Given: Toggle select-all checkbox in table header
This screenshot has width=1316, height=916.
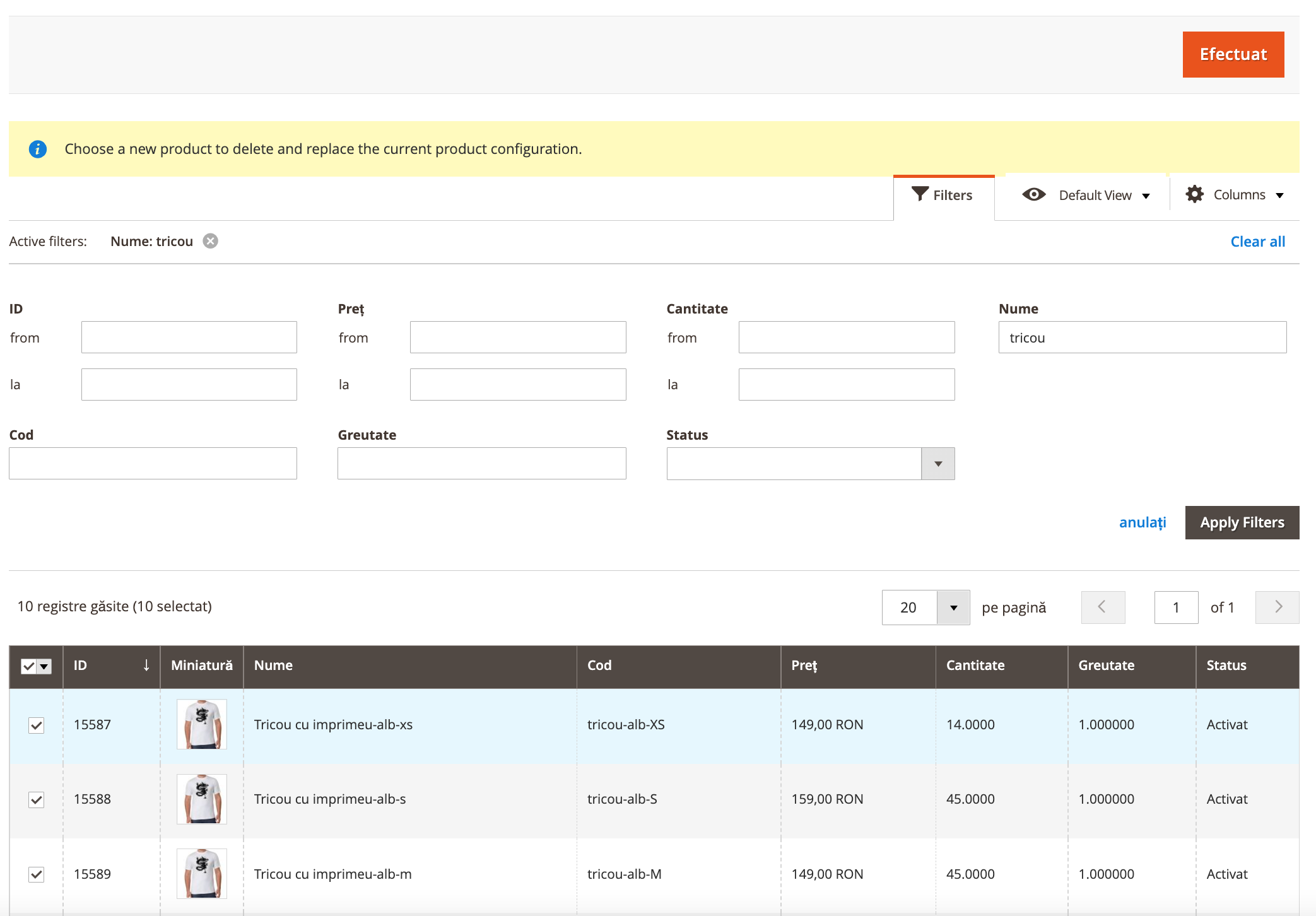Looking at the screenshot, I should pyautogui.click(x=28, y=666).
